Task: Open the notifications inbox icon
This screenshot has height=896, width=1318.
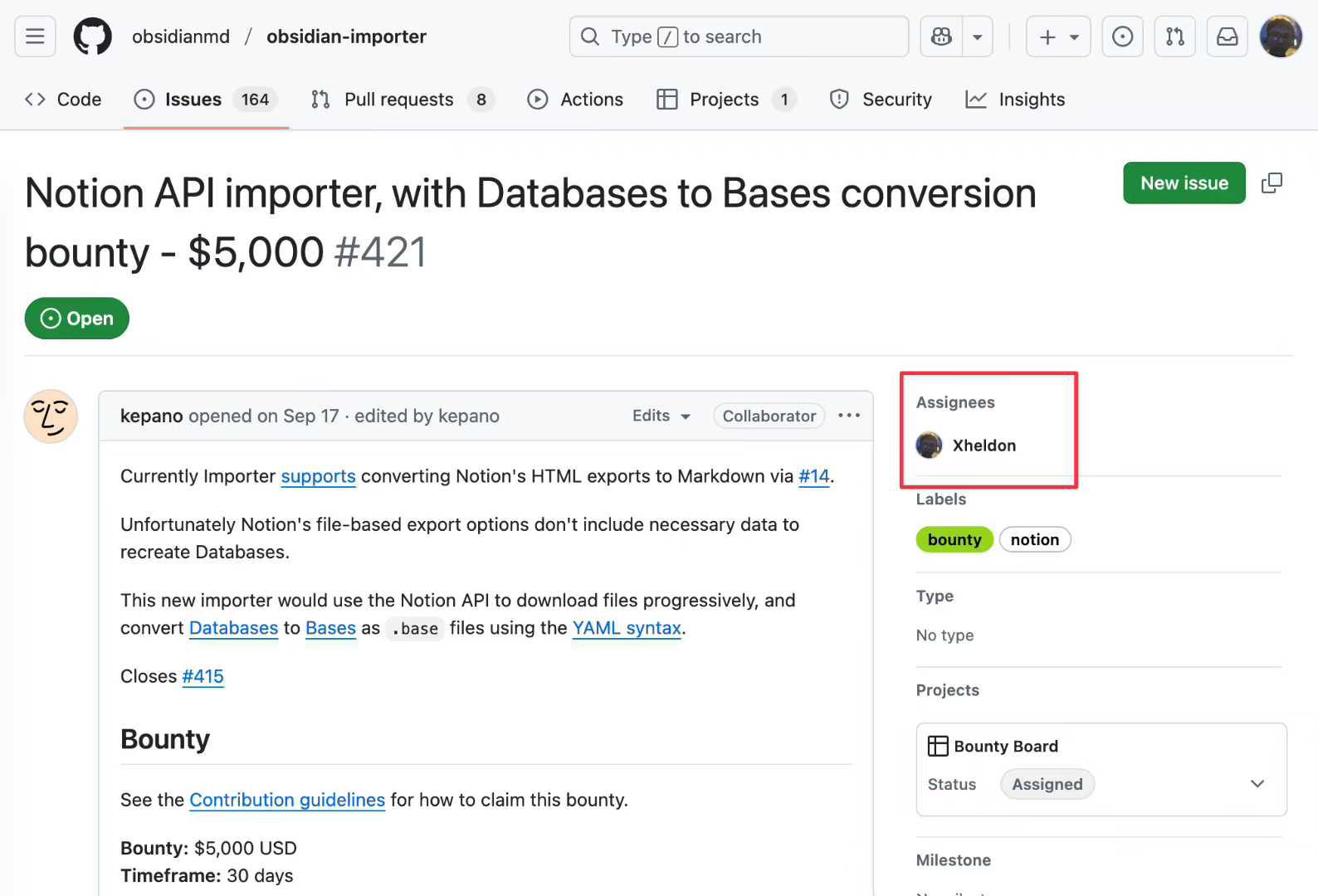Action: [1227, 37]
